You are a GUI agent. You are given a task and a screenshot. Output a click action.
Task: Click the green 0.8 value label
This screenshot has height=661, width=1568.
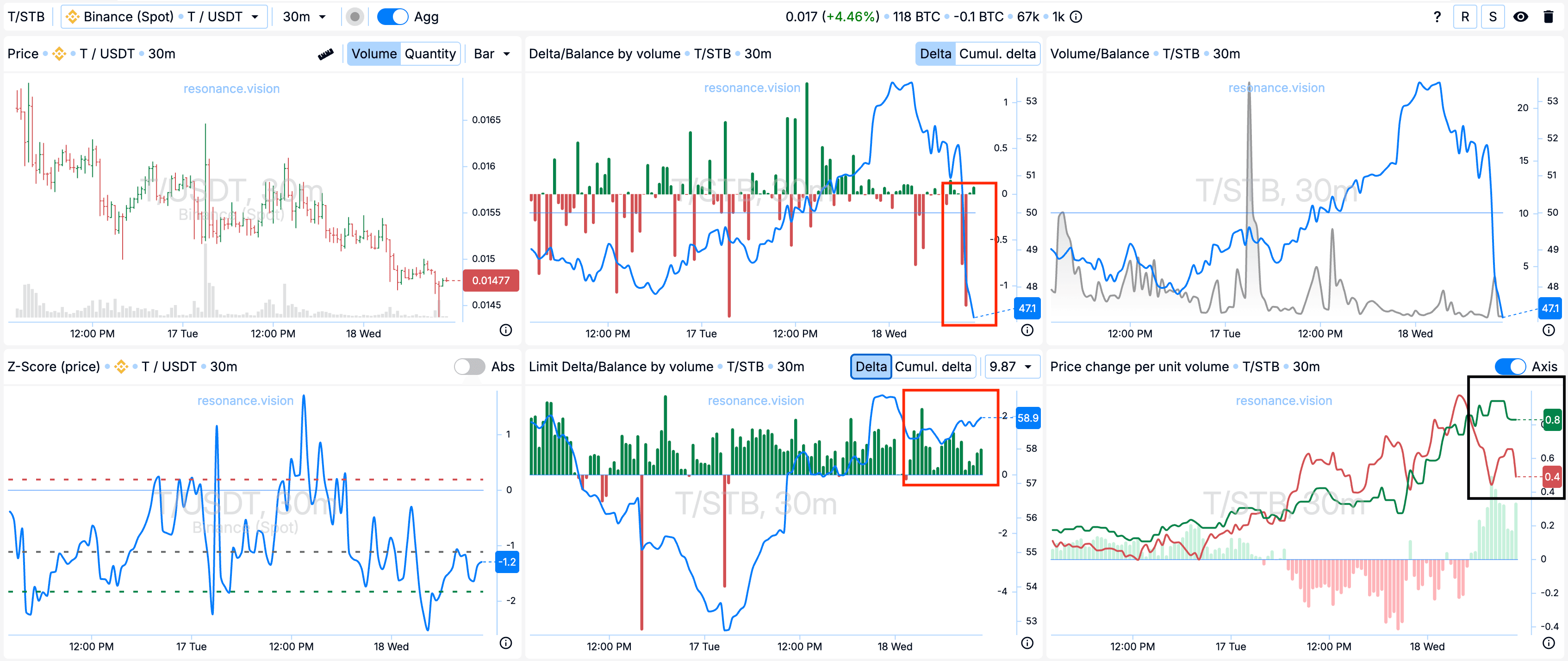click(1552, 420)
